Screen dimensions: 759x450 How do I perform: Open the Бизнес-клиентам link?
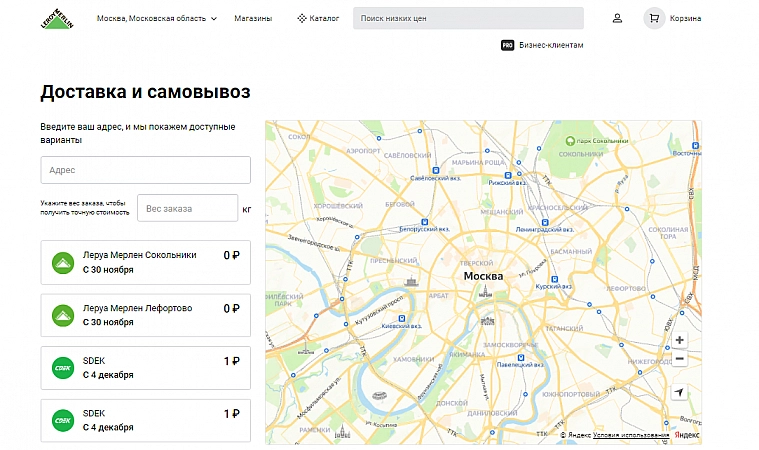pyautogui.click(x=551, y=45)
